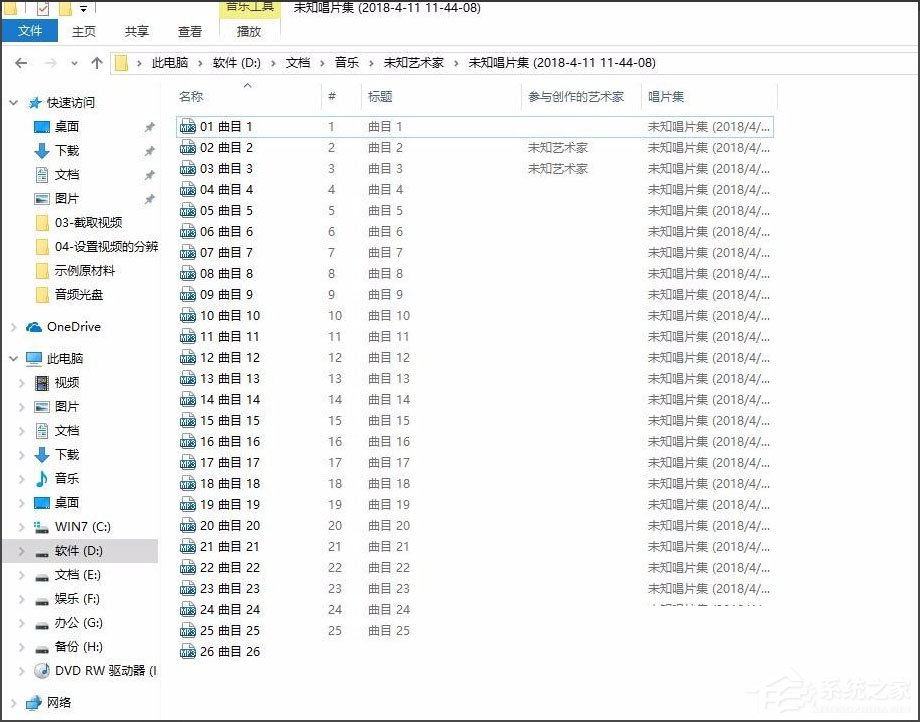This screenshot has width=920, height=722.
Task: Open the customize Quick Access Toolbar dropdown
Action: [x=83, y=8]
